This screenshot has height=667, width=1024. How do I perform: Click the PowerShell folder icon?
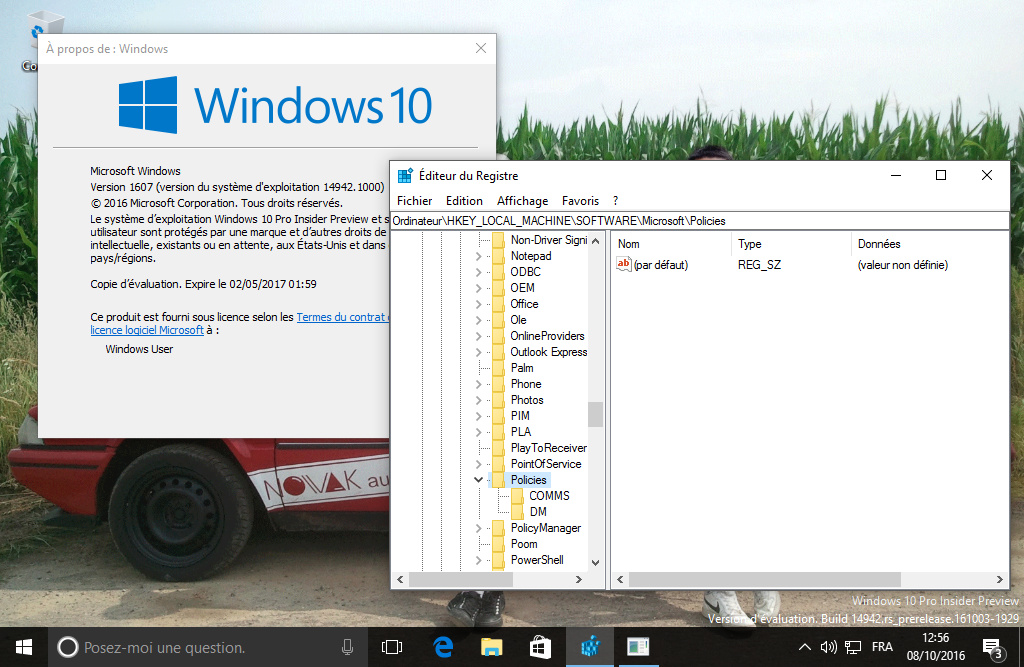(498, 561)
